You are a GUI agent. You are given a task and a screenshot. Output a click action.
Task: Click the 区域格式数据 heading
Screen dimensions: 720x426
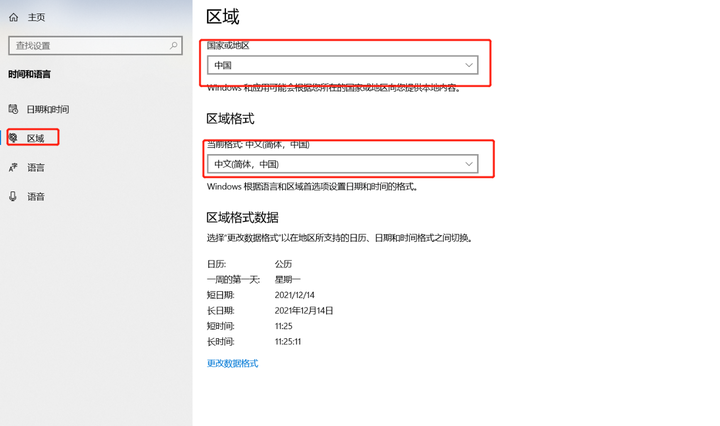pyautogui.click(x=242, y=217)
